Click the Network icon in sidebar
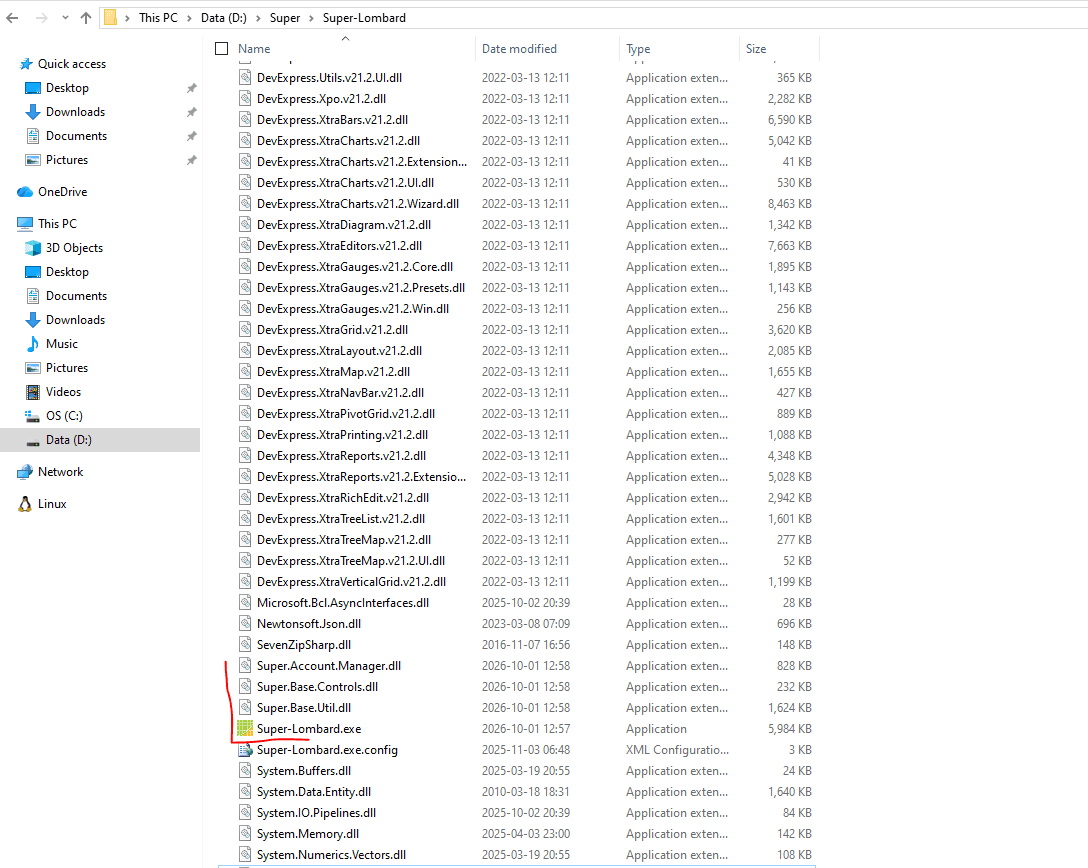This screenshot has width=1088, height=868. pyautogui.click(x=25, y=472)
